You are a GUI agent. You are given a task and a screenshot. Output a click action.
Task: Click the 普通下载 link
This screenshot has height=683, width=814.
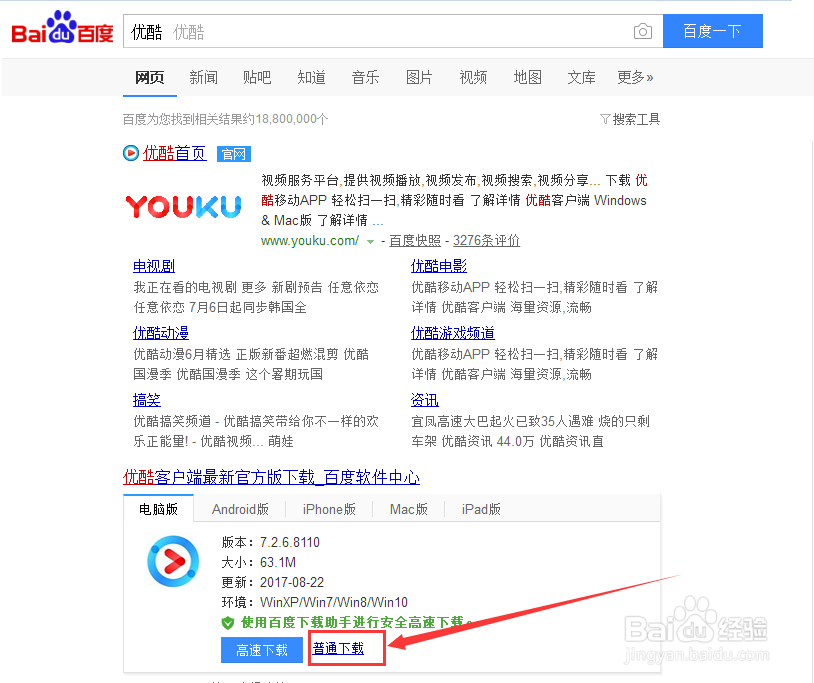pos(338,649)
